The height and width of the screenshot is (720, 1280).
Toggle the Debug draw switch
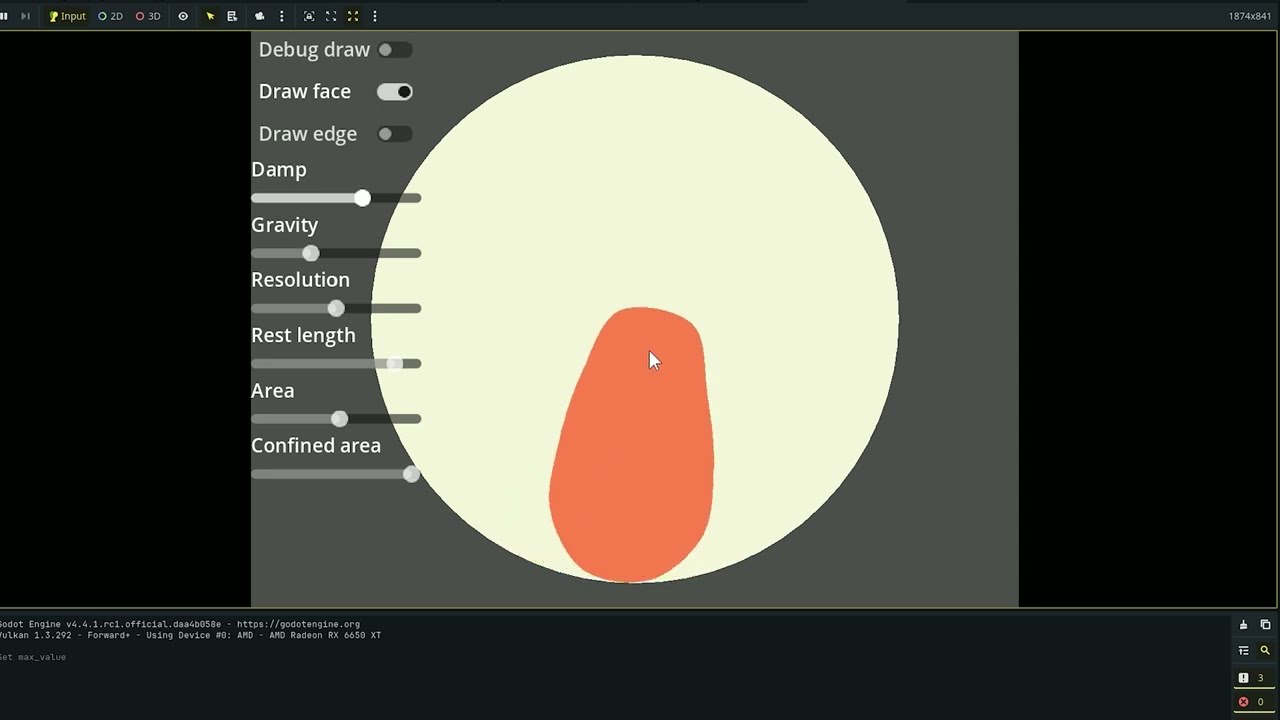(394, 50)
